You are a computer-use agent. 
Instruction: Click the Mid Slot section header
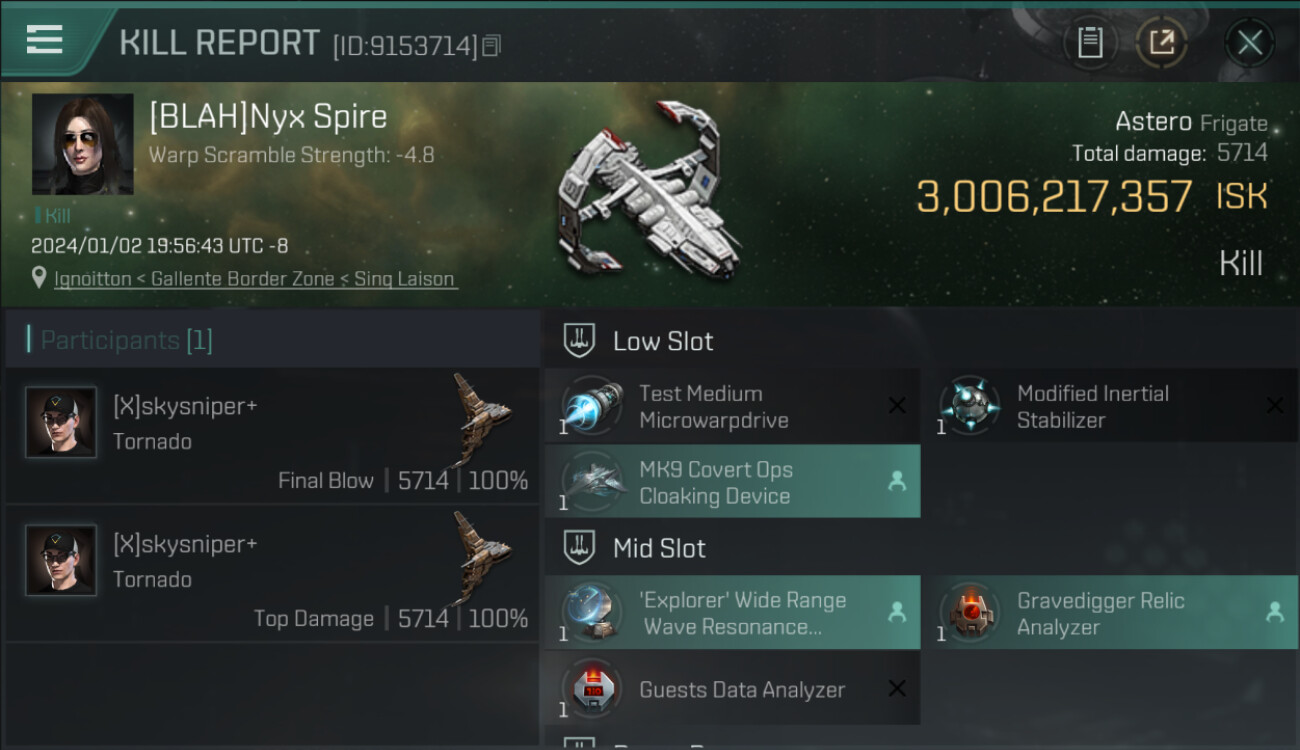coord(658,548)
